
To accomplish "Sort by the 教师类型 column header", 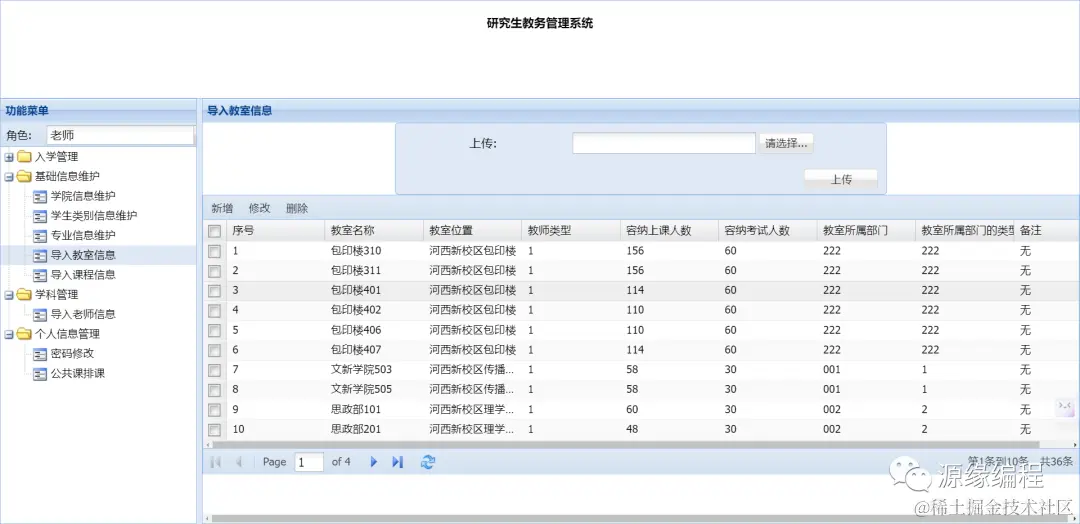I will click(x=571, y=231).
